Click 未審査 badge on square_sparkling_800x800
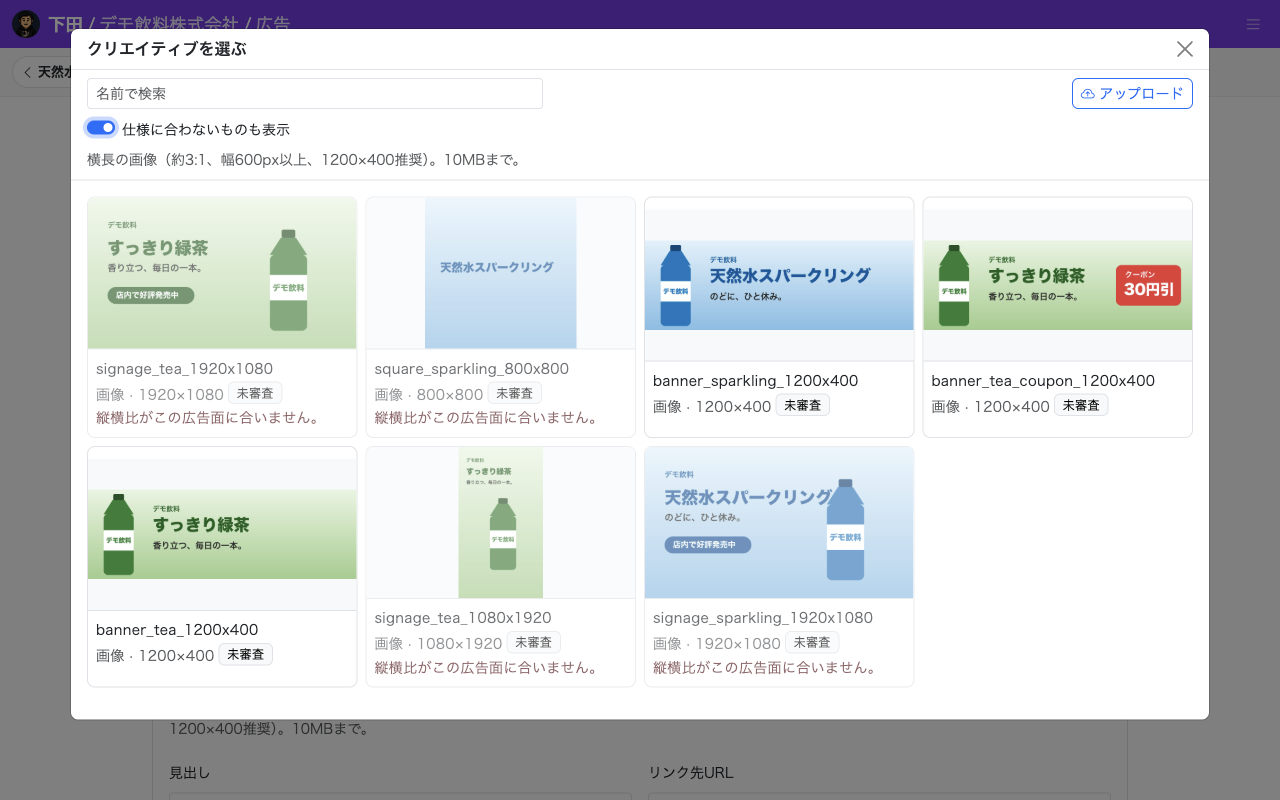This screenshot has height=800, width=1280. point(515,393)
